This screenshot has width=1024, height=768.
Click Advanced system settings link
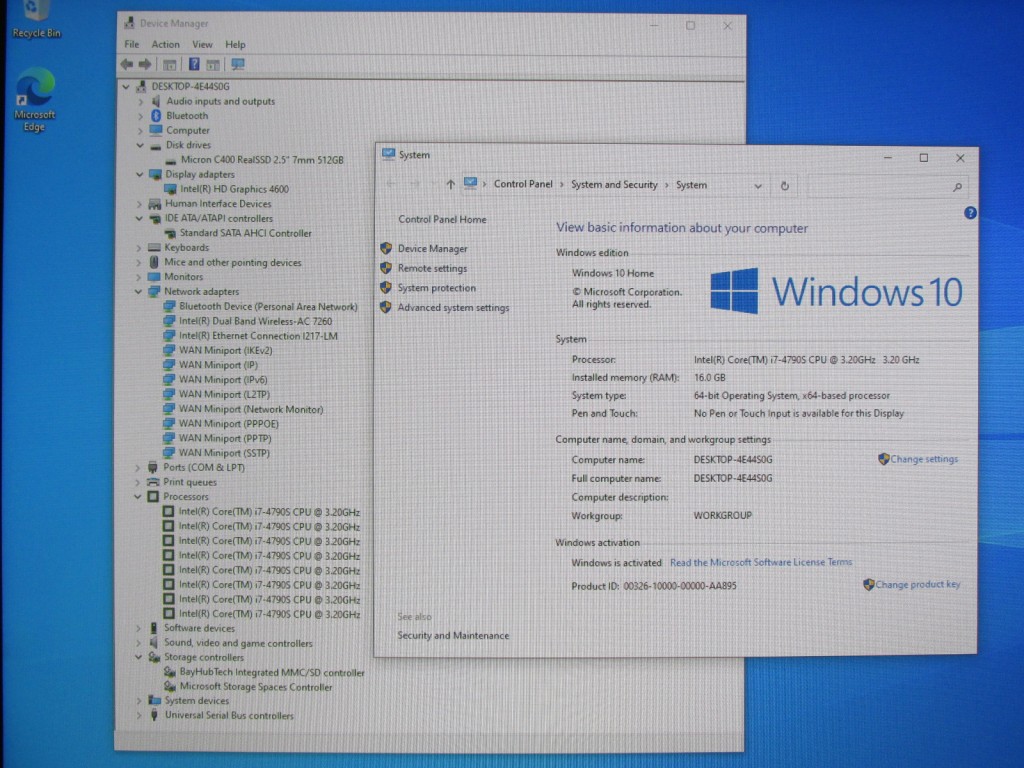[453, 308]
